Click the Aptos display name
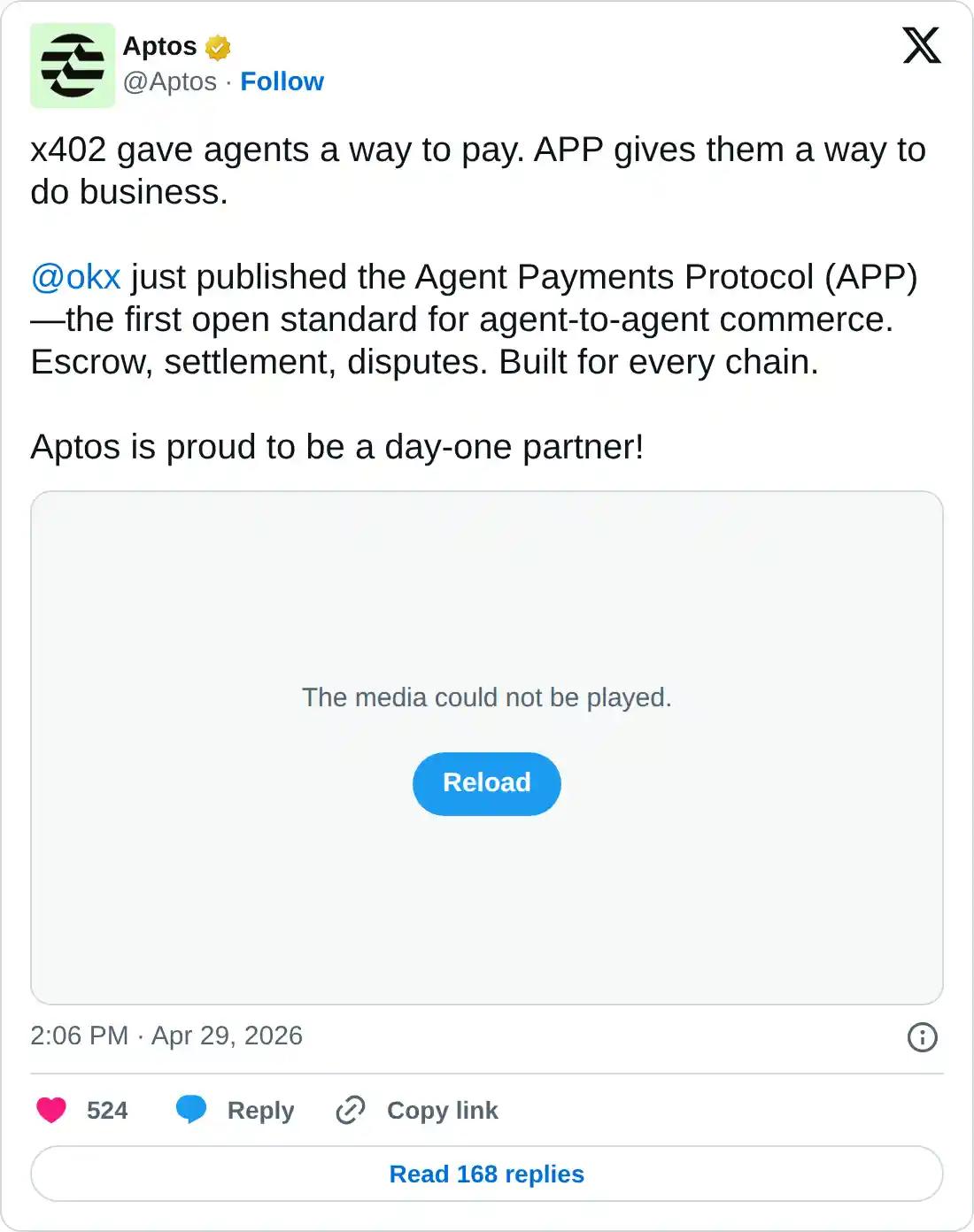This screenshot has height=1232, width=974. 159,46
